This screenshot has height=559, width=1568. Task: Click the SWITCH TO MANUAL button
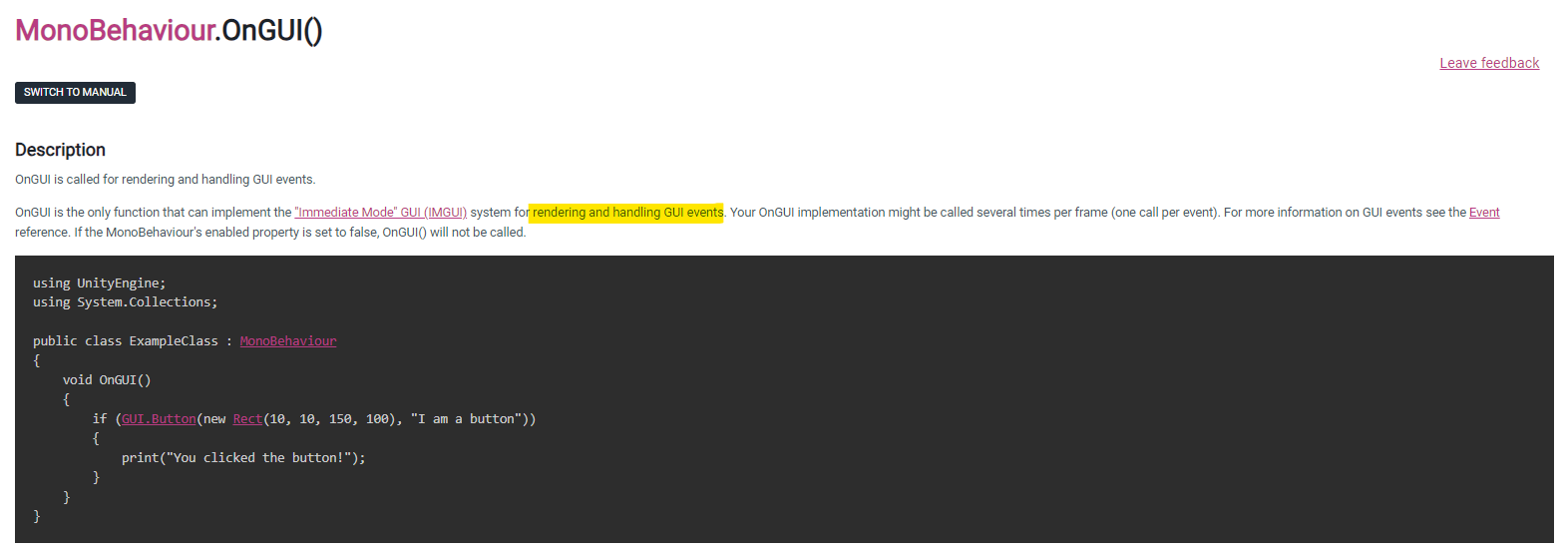point(75,92)
